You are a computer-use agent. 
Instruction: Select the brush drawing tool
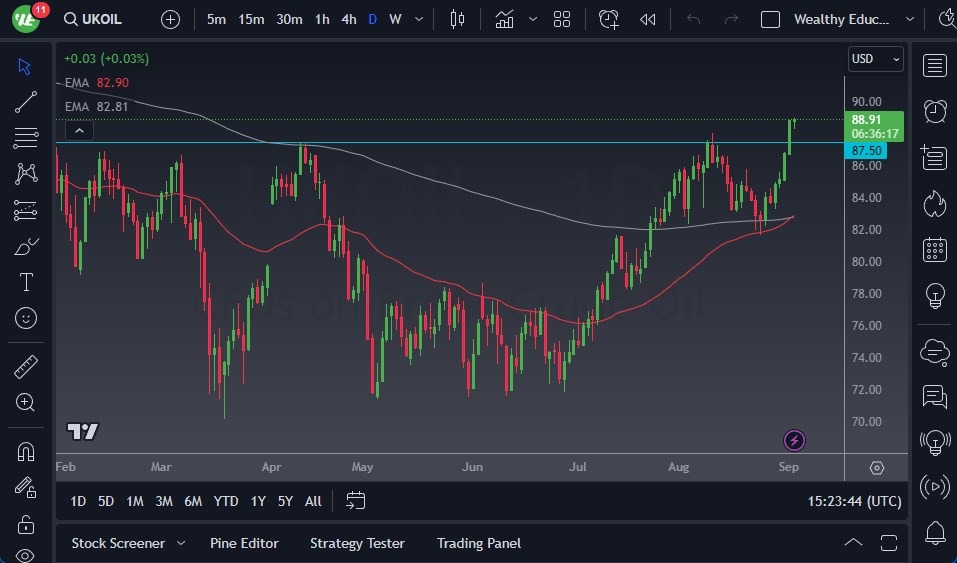(26, 246)
